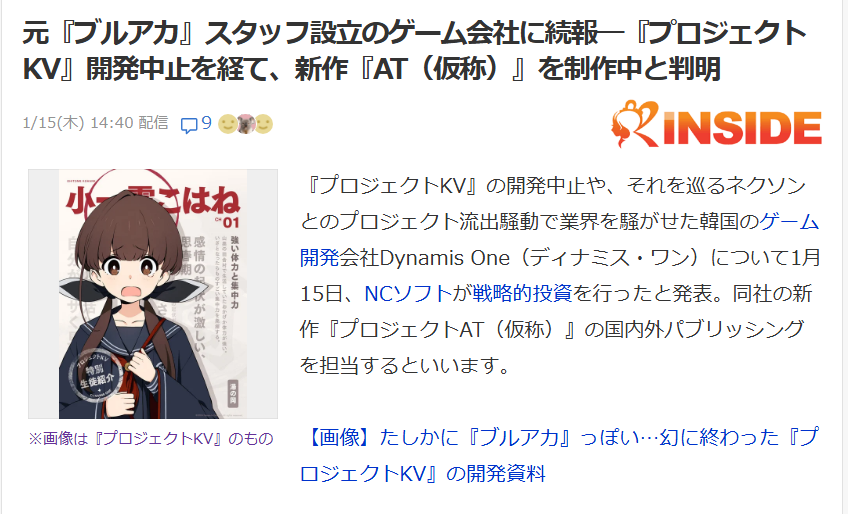Follow the ゲーム開発 hyperlink
The height and width of the screenshot is (514, 848).
click(x=560, y=240)
